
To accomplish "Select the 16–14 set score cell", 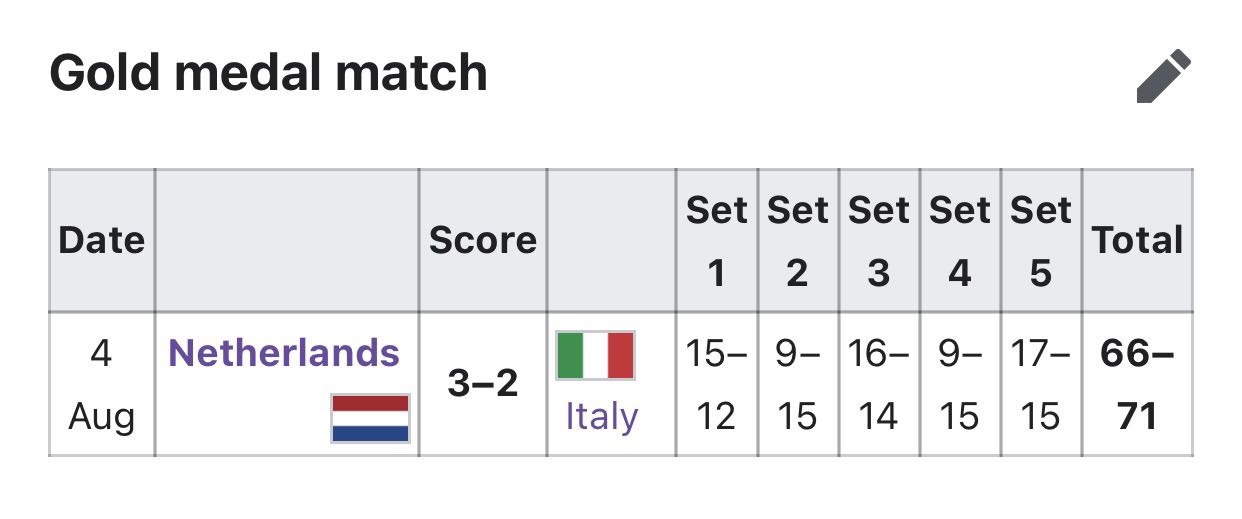I will point(879,384).
